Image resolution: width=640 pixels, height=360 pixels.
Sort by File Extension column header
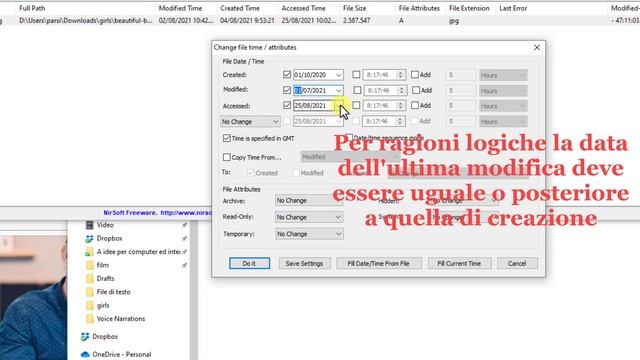click(471, 8)
